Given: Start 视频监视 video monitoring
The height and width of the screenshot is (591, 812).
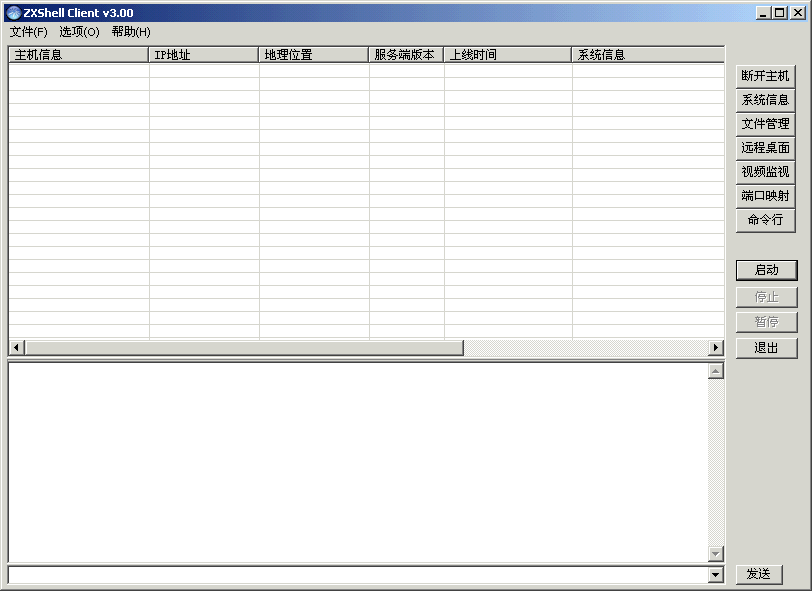Looking at the screenshot, I should [x=765, y=171].
